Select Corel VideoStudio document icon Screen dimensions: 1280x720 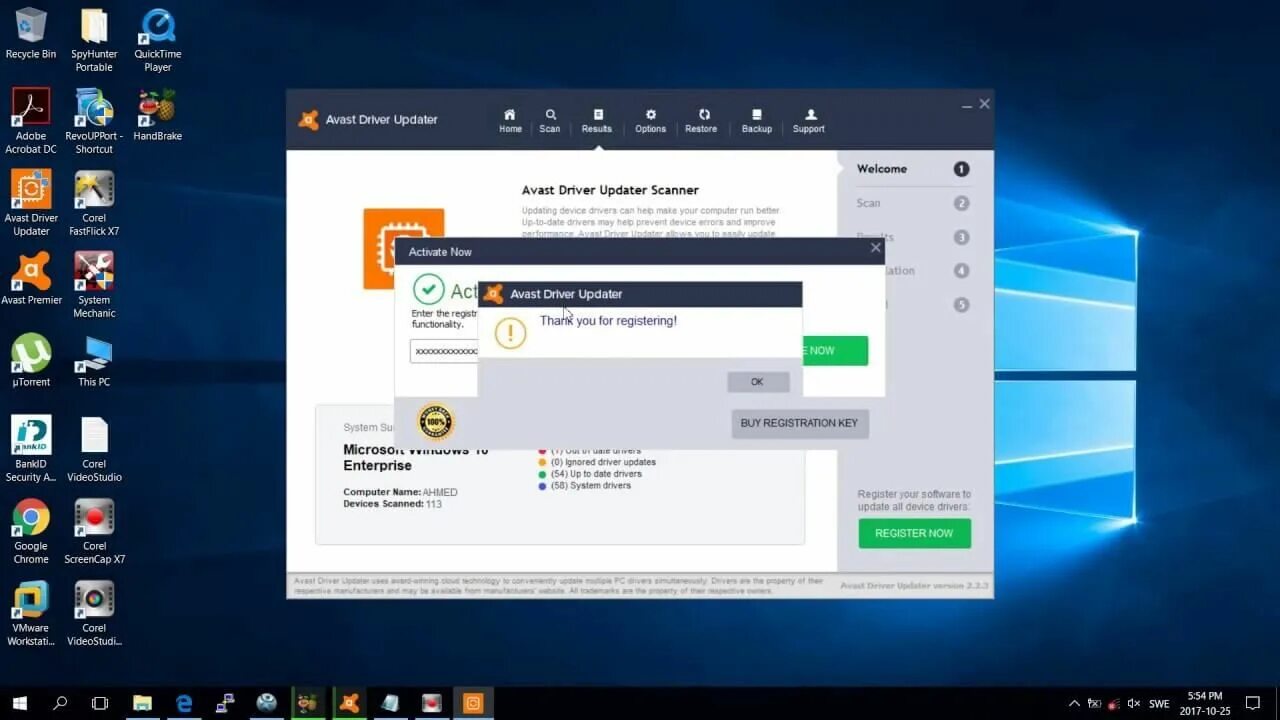[x=94, y=449]
